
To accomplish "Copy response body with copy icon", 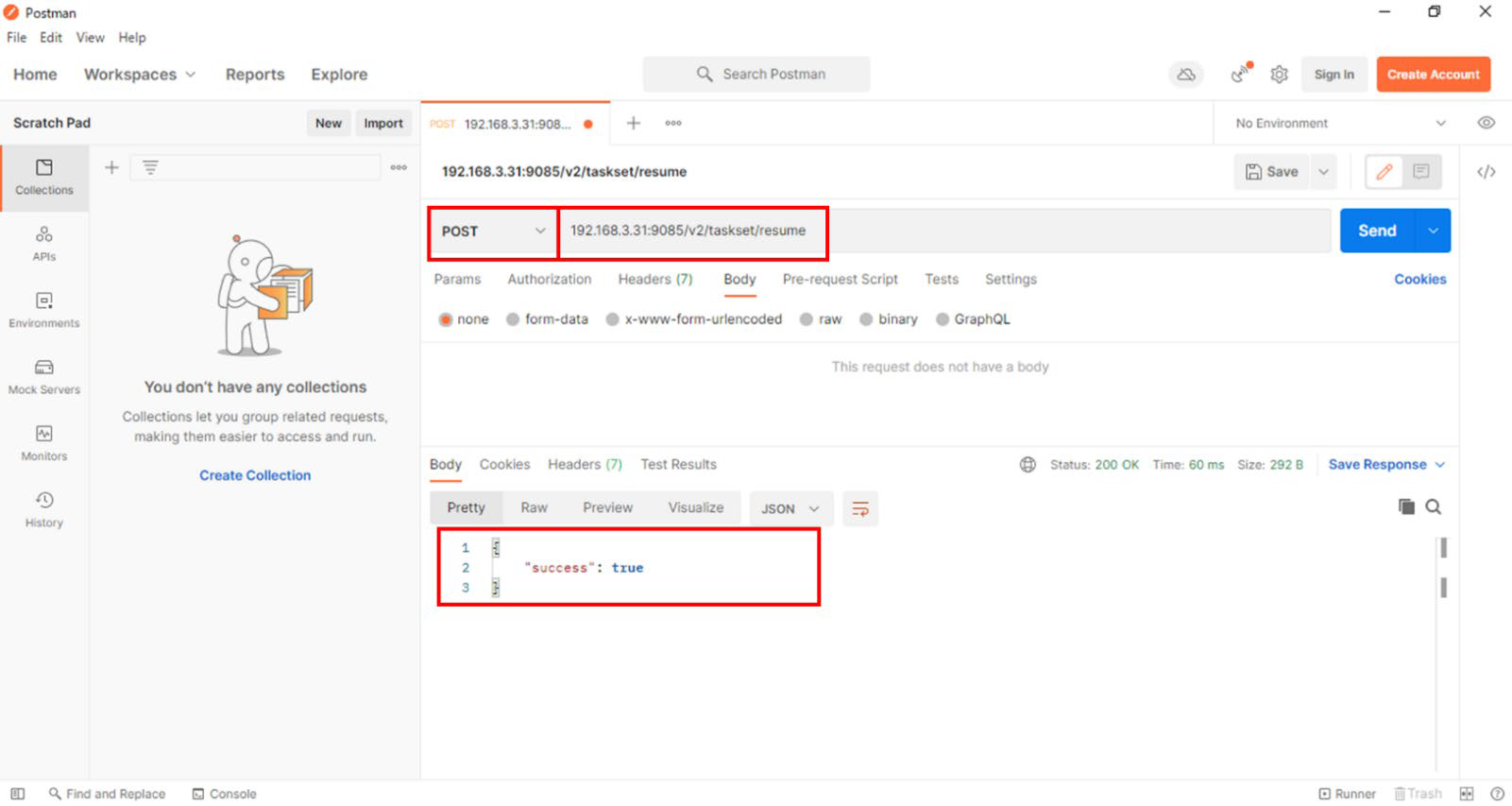I will (x=1406, y=507).
